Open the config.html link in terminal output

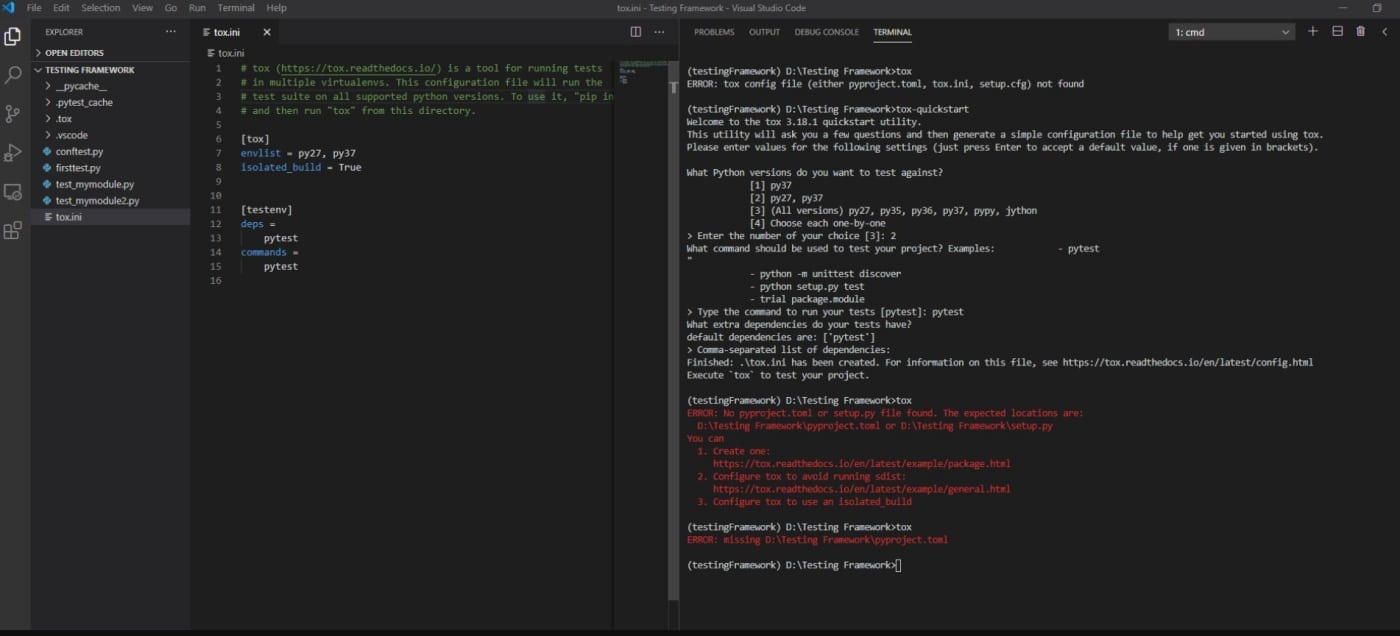[x=1187, y=362]
